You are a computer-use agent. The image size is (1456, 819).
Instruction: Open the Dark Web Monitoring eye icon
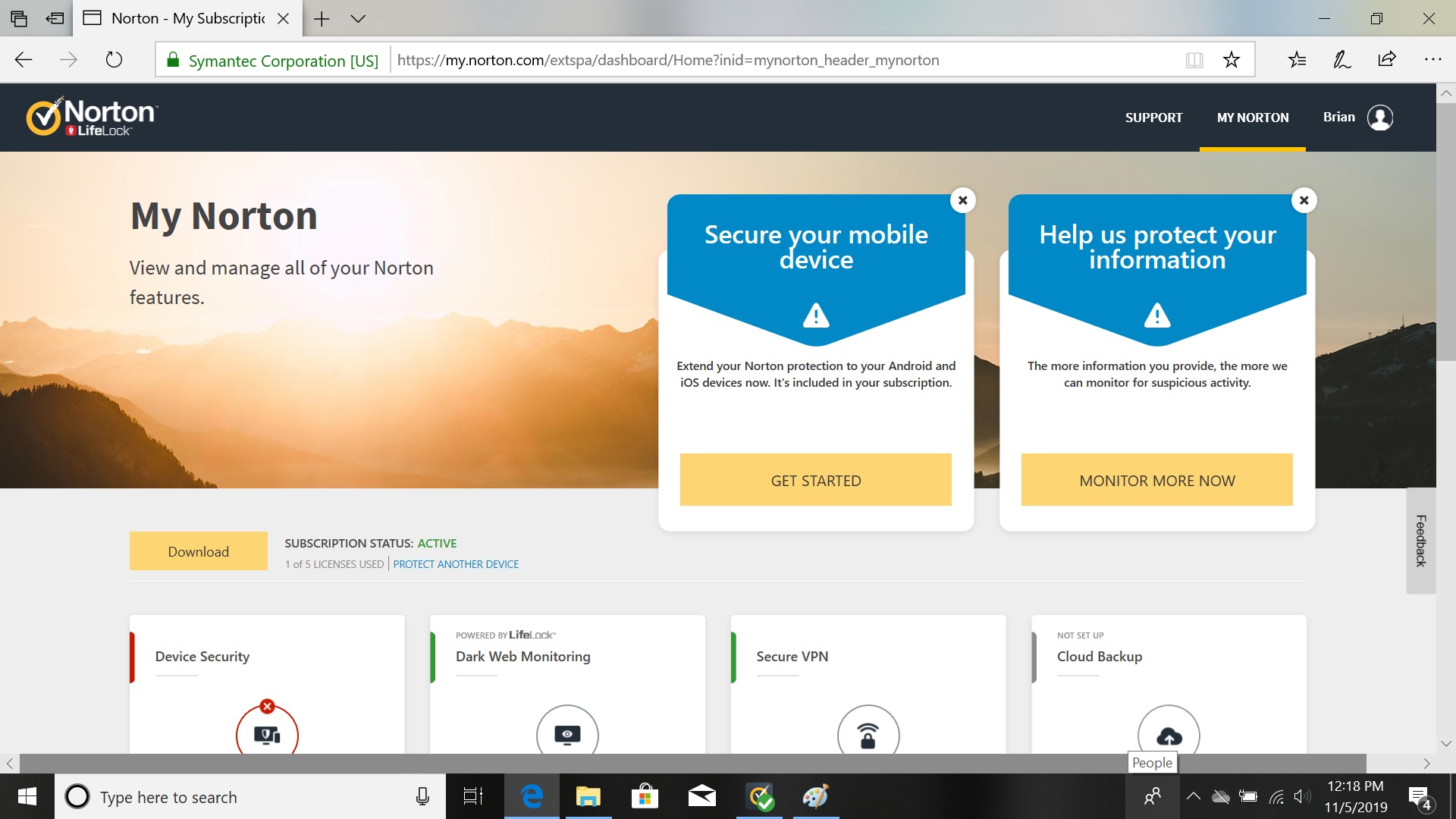(x=567, y=733)
